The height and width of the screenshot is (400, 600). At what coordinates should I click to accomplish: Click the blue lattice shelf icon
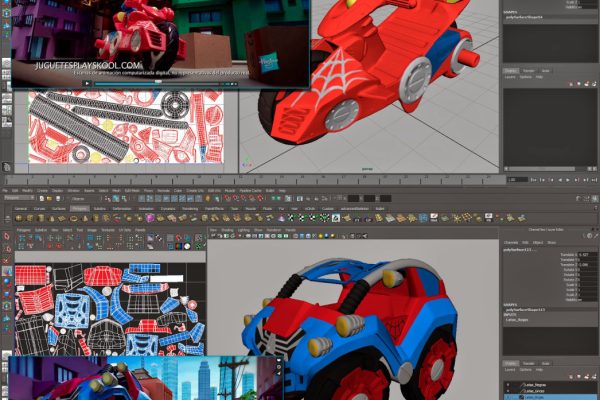[x=423, y=218]
